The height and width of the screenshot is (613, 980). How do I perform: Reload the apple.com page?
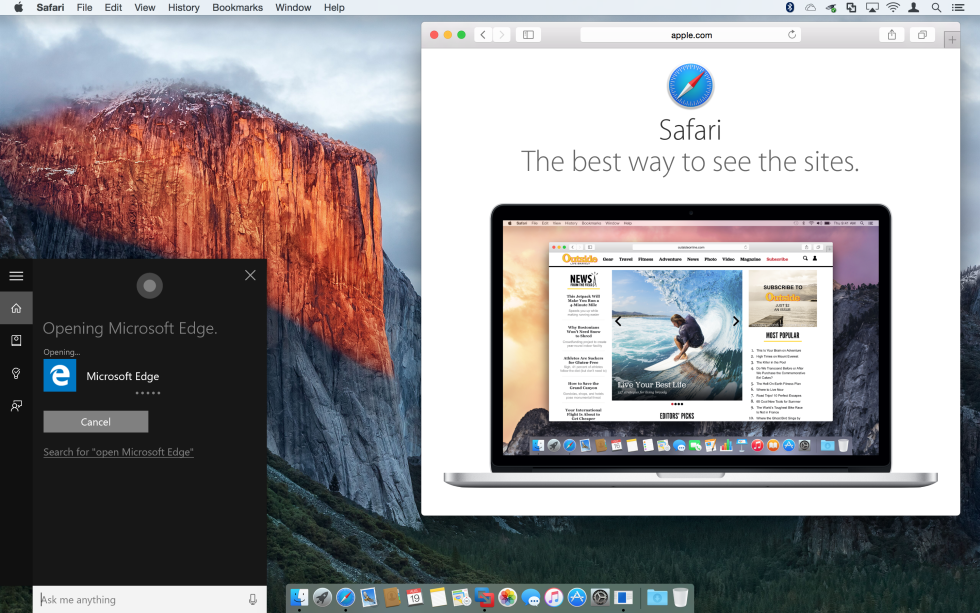[x=792, y=35]
